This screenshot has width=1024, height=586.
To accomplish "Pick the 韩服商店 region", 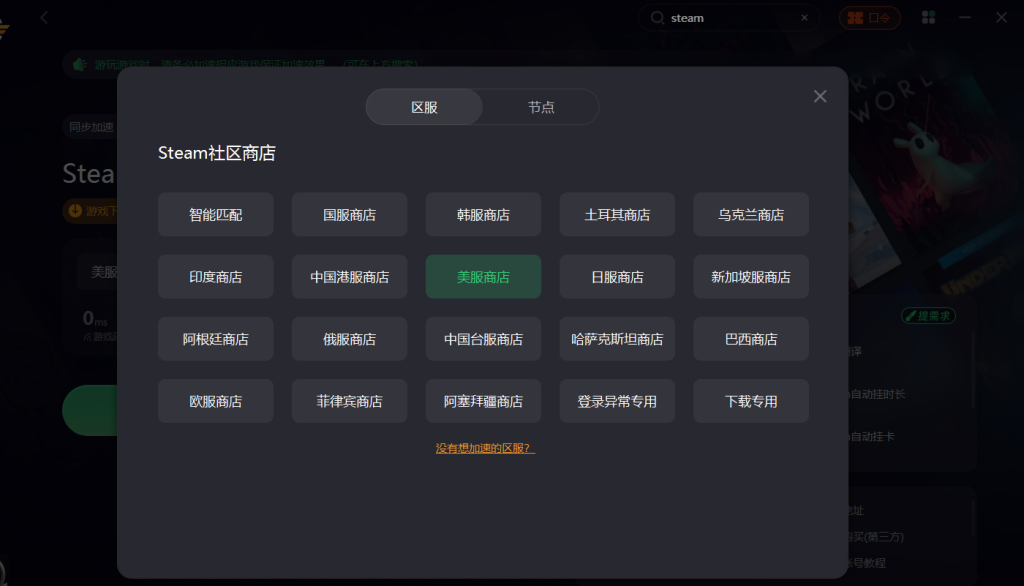I will (x=483, y=214).
